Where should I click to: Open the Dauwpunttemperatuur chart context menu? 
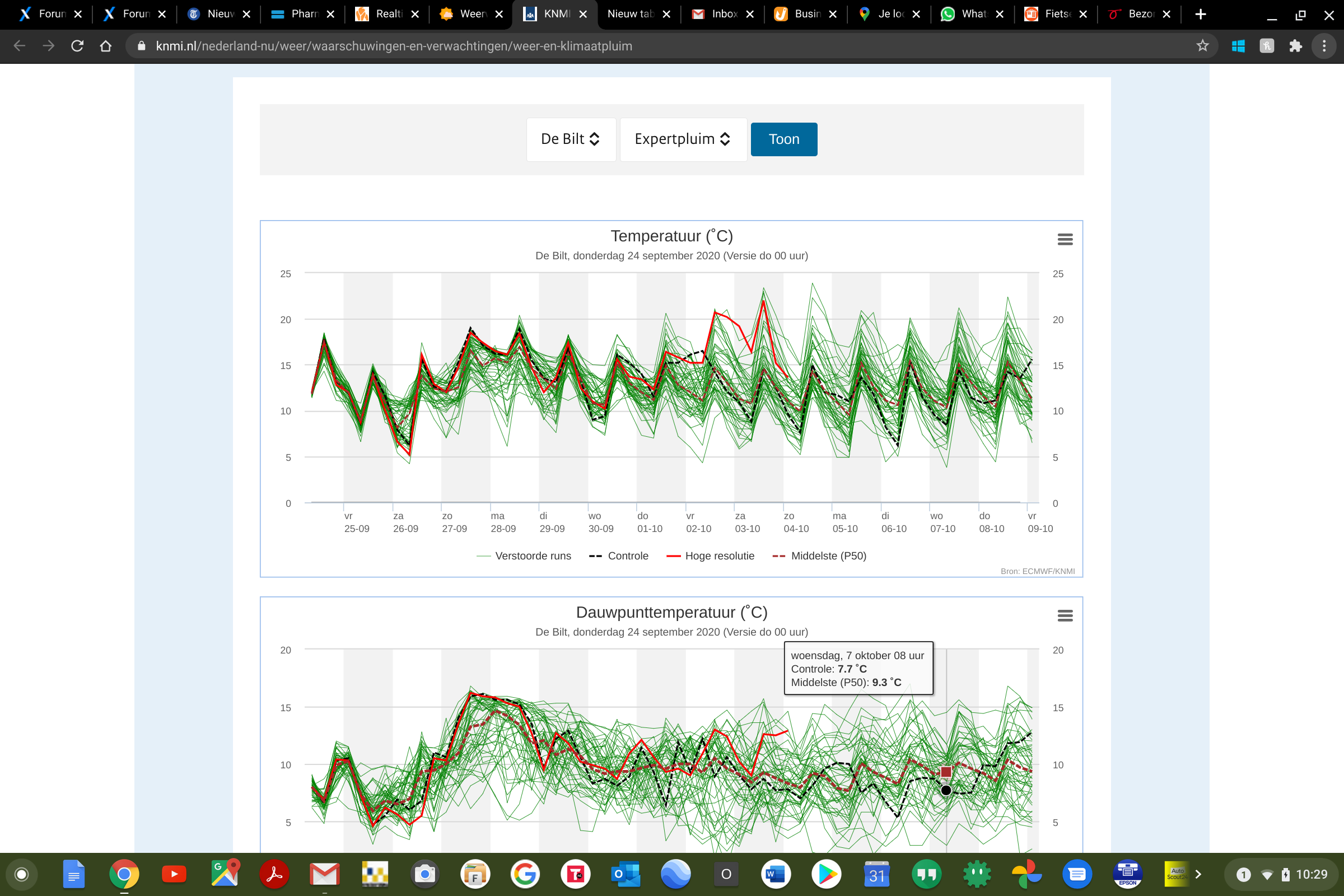[x=1065, y=615]
